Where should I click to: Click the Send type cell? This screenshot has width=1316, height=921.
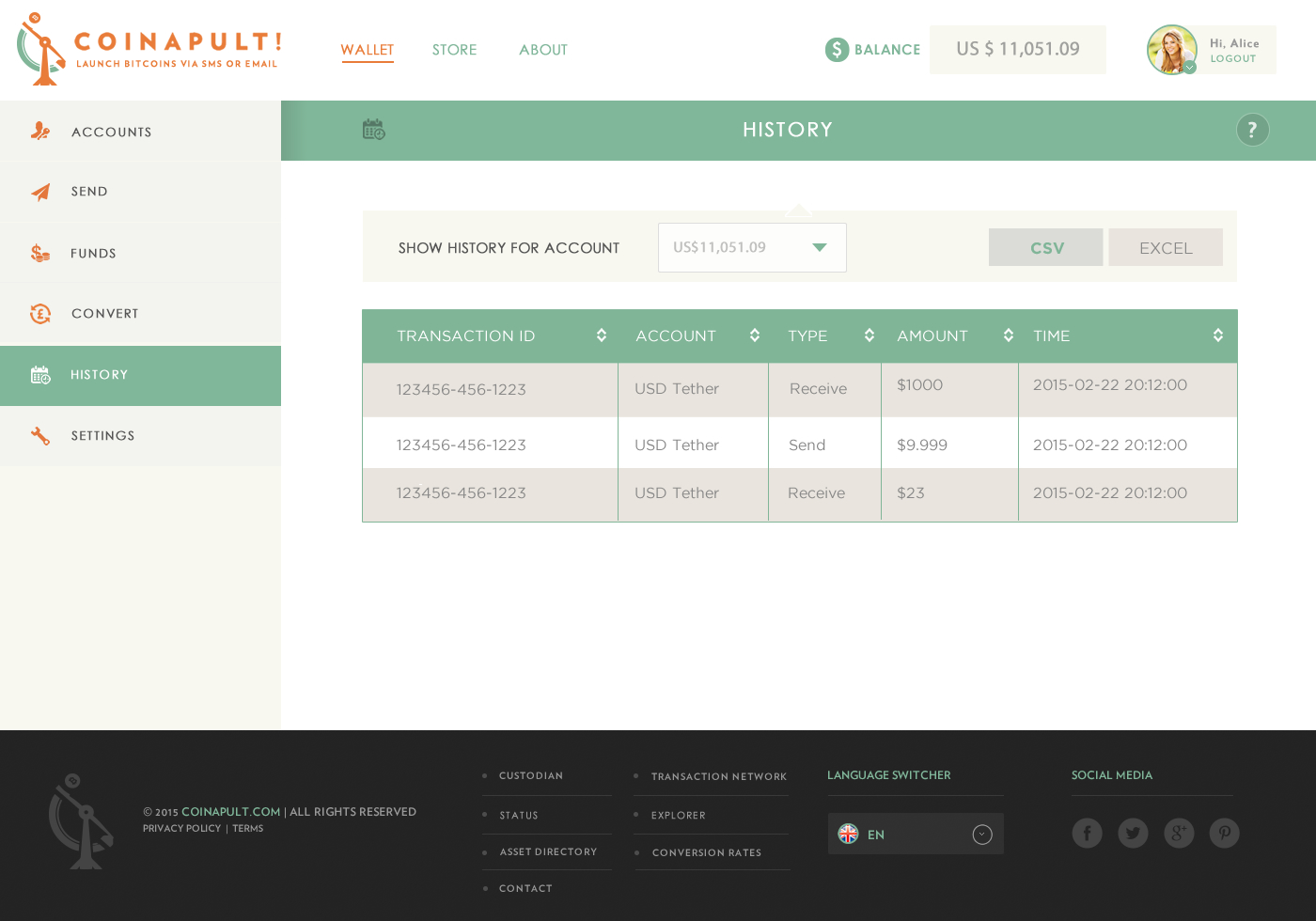tap(824, 444)
